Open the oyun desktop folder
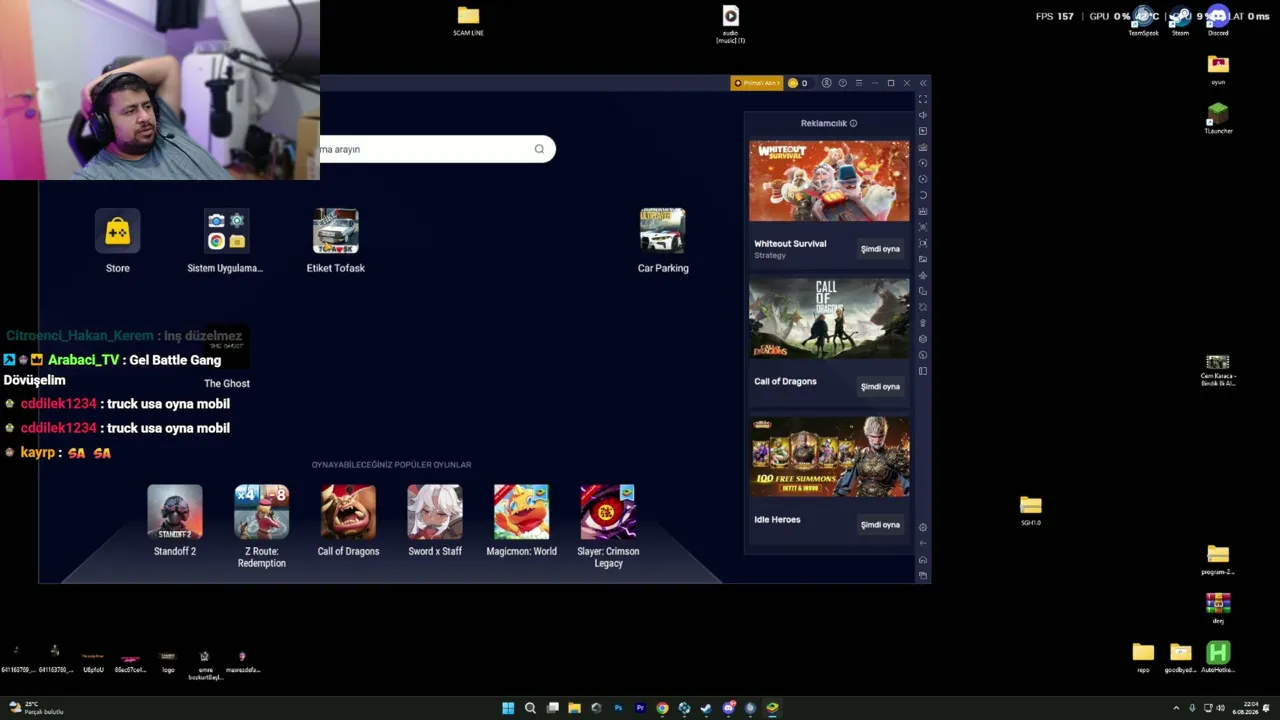The height and width of the screenshot is (720, 1280). pos(1218,70)
